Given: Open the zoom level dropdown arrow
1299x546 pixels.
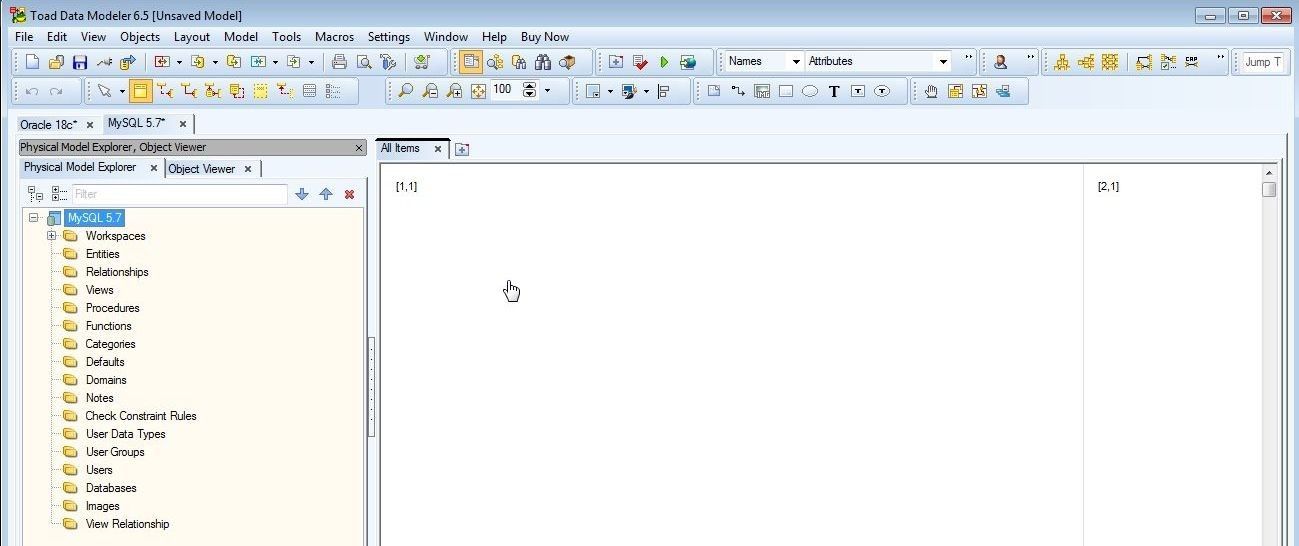Looking at the screenshot, I should (547, 91).
